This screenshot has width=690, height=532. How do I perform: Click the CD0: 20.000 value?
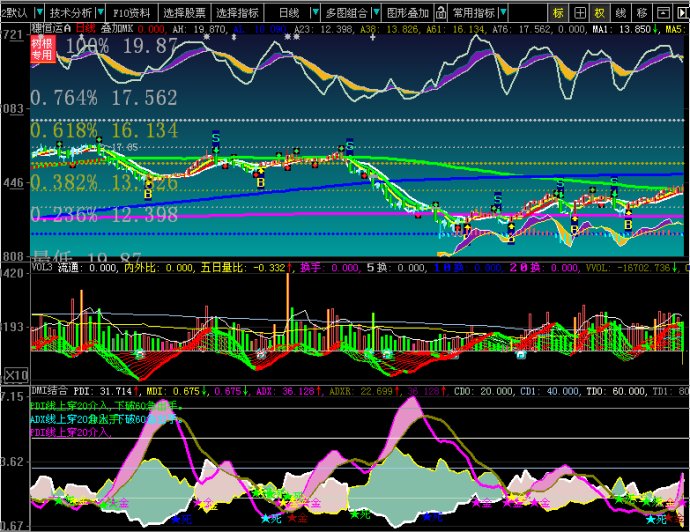484,391
